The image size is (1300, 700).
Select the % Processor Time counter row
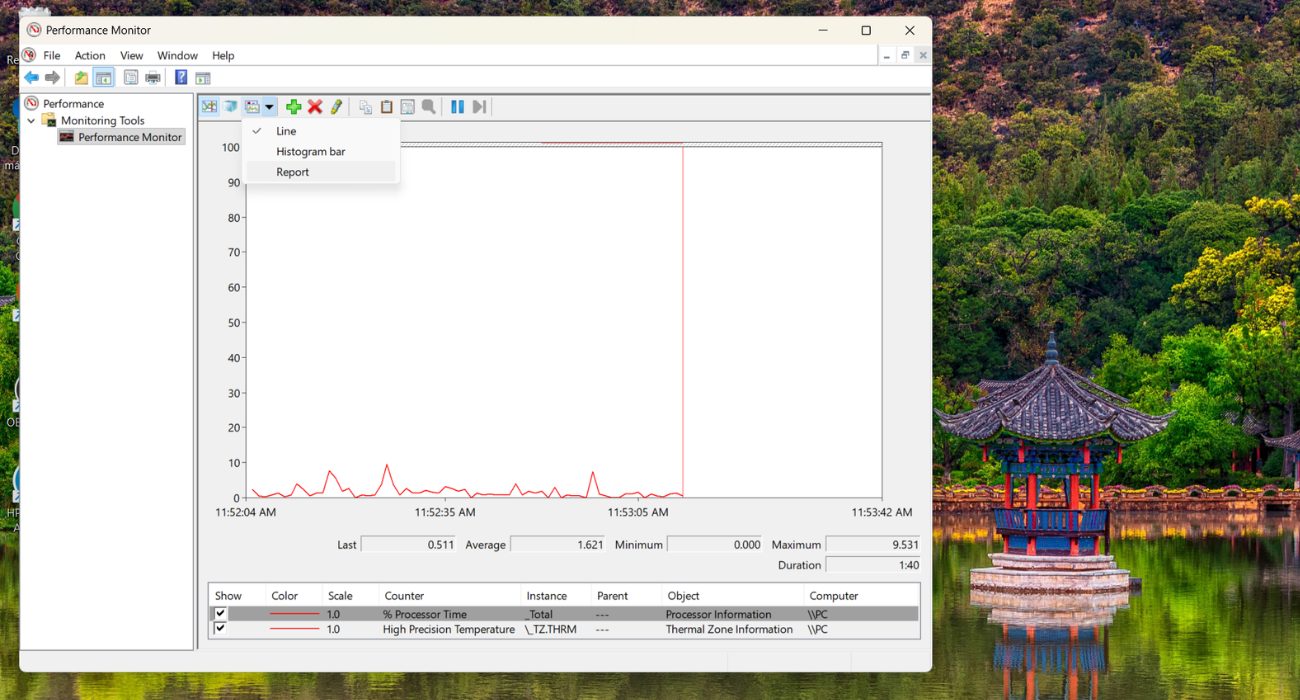click(563, 614)
